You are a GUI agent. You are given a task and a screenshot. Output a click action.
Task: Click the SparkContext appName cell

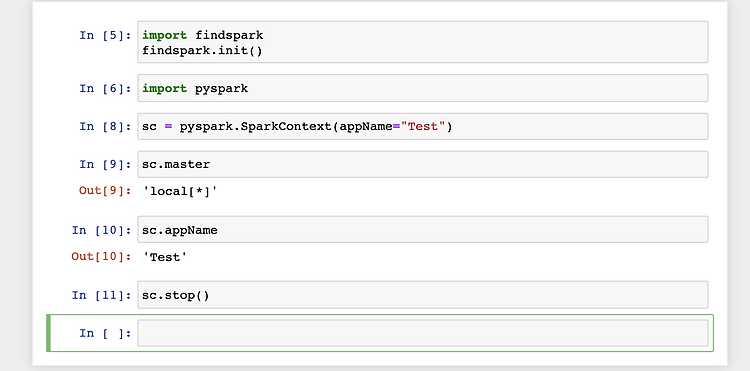click(x=422, y=126)
